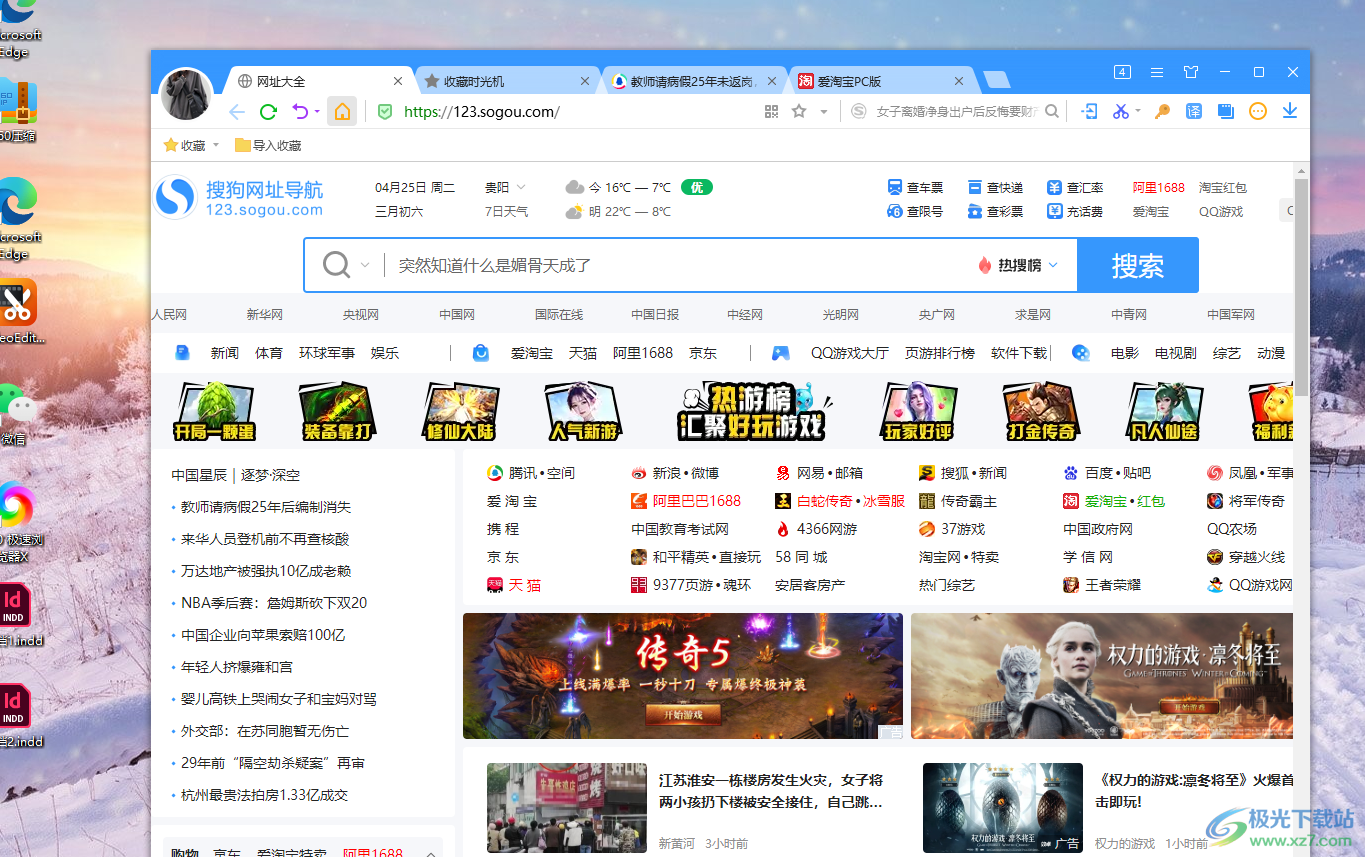
Task: Click the purple undo-close-tab arrow
Action: tap(300, 112)
